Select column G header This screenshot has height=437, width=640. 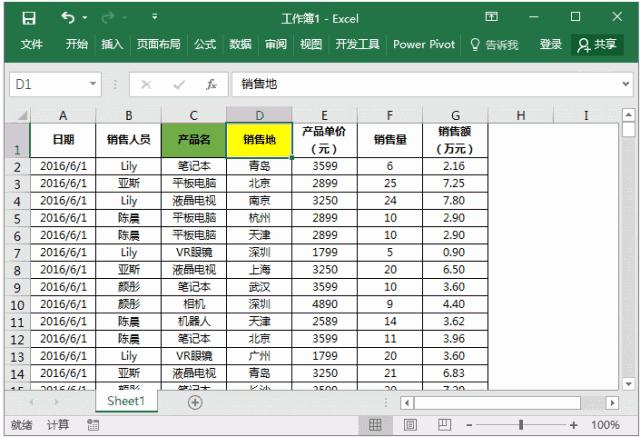(456, 115)
